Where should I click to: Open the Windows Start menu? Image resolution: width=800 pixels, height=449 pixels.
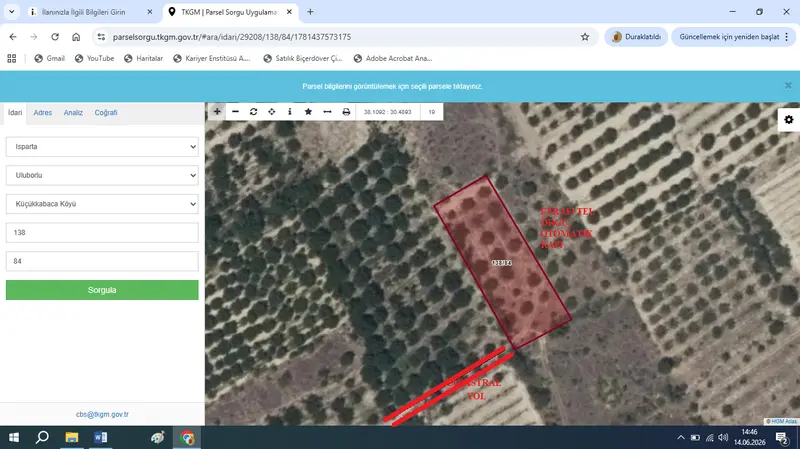(x=14, y=437)
